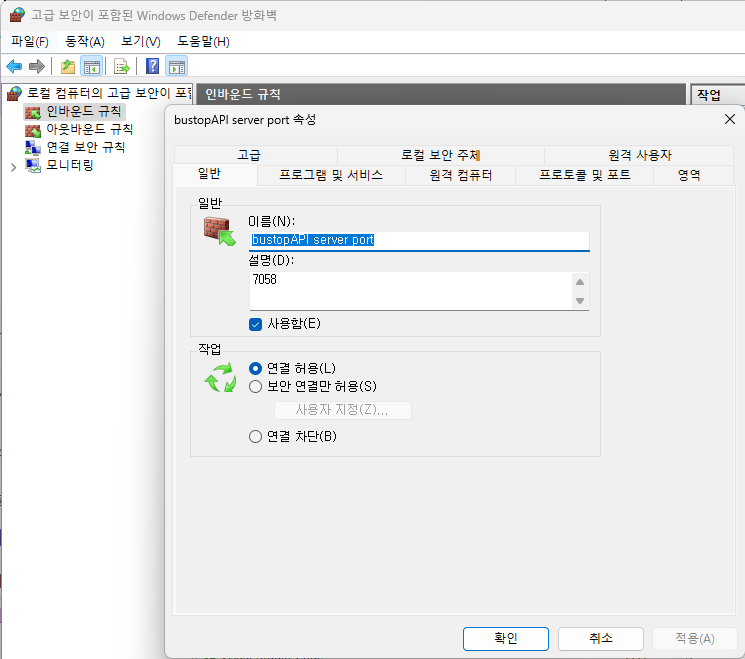Toggle the 사용함(E) checkbox

point(255,325)
